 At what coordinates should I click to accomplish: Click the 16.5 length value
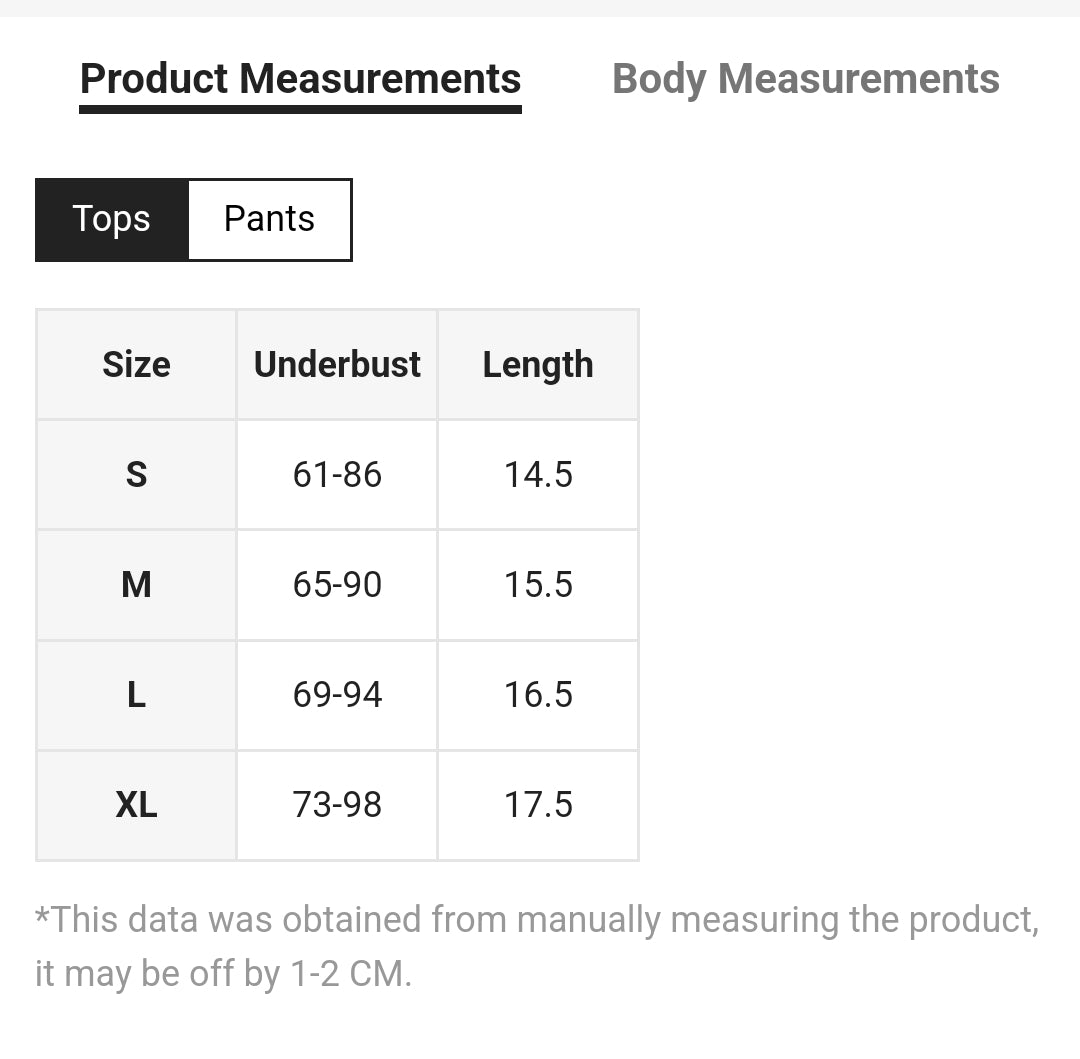point(538,694)
